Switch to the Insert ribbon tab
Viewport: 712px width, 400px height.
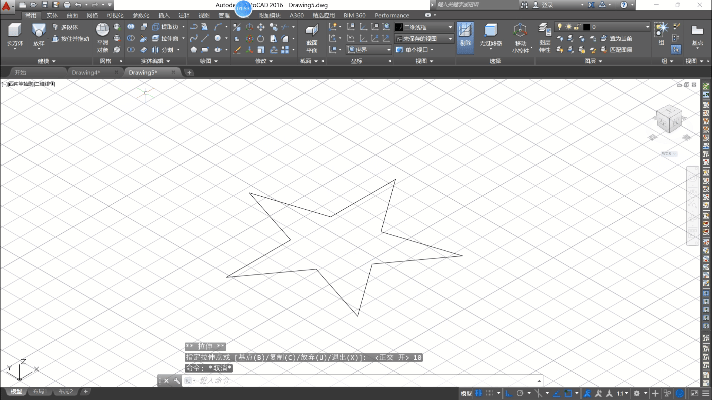163,15
